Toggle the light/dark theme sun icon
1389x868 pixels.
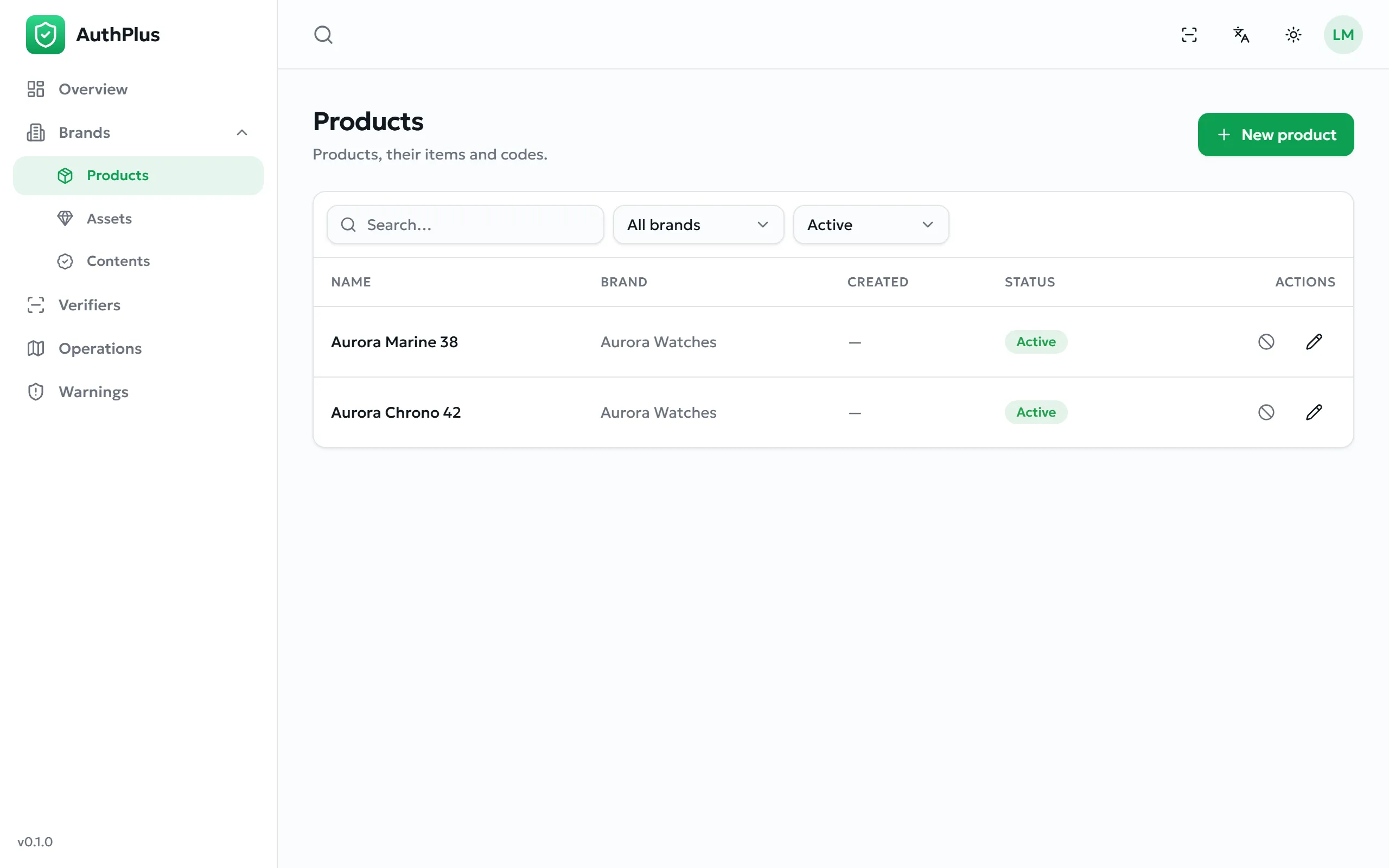pyautogui.click(x=1293, y=34)
